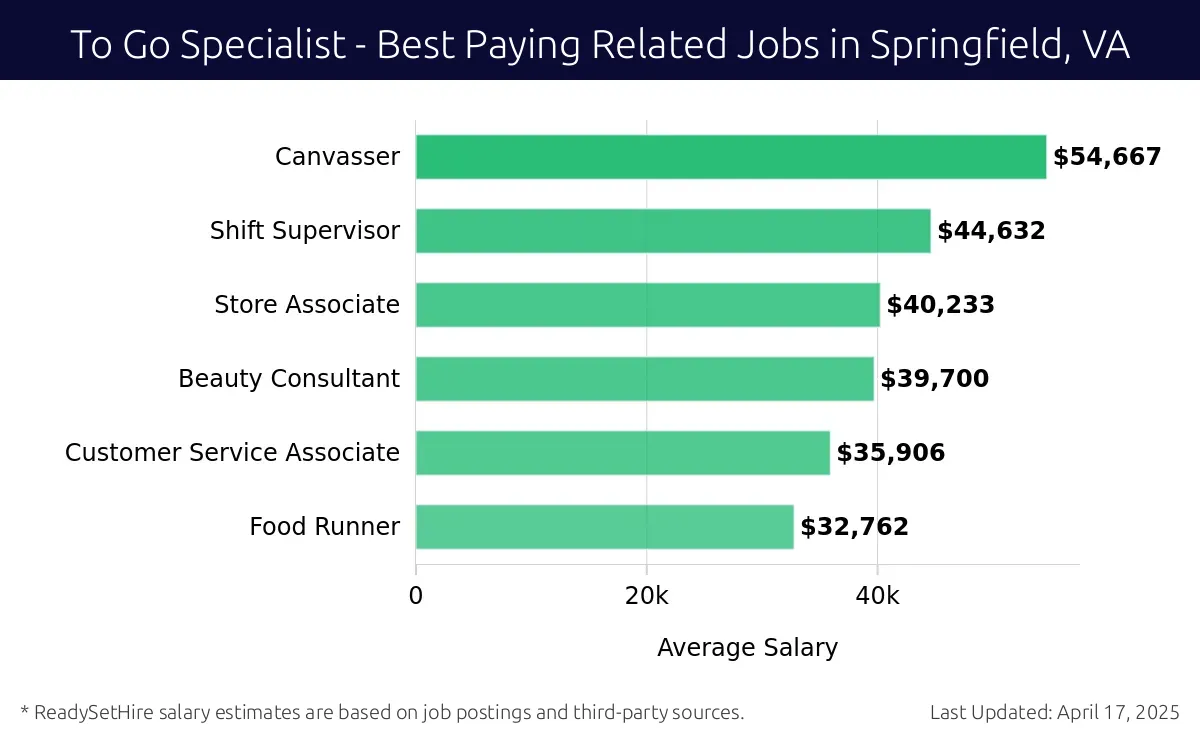Select the $35,906 value label
This screenshot has height=740, width=1200.
pos(891,453)
